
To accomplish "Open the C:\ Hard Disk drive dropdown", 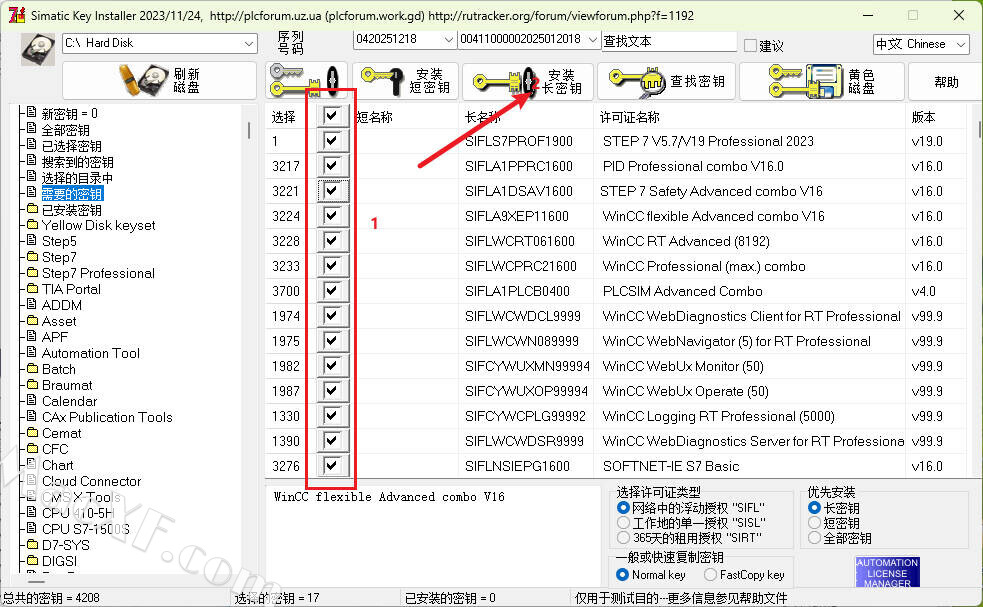I will [x=248, y=43].
